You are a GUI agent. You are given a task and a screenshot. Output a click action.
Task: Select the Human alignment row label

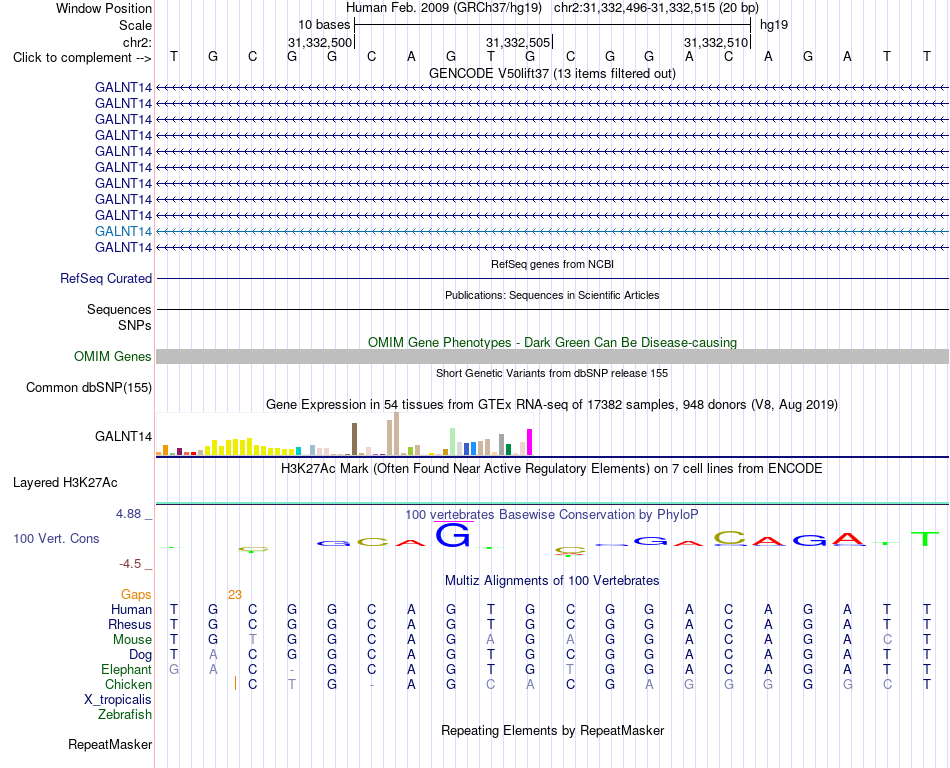tap(131, 609)
